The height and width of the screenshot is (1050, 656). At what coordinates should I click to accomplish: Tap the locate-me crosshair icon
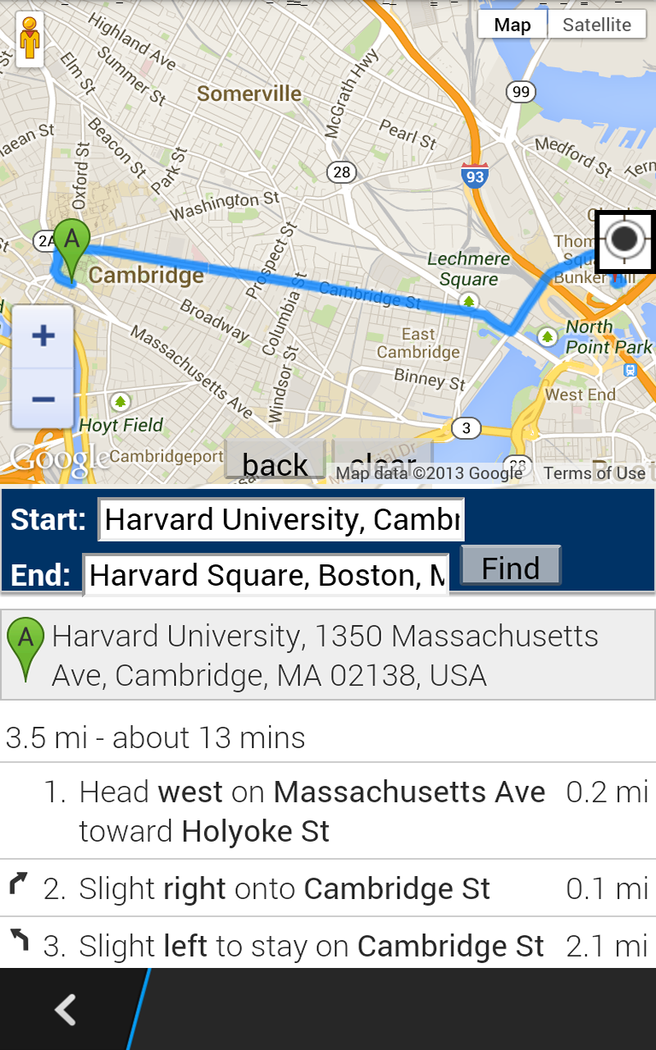click(x=625, y=240)
